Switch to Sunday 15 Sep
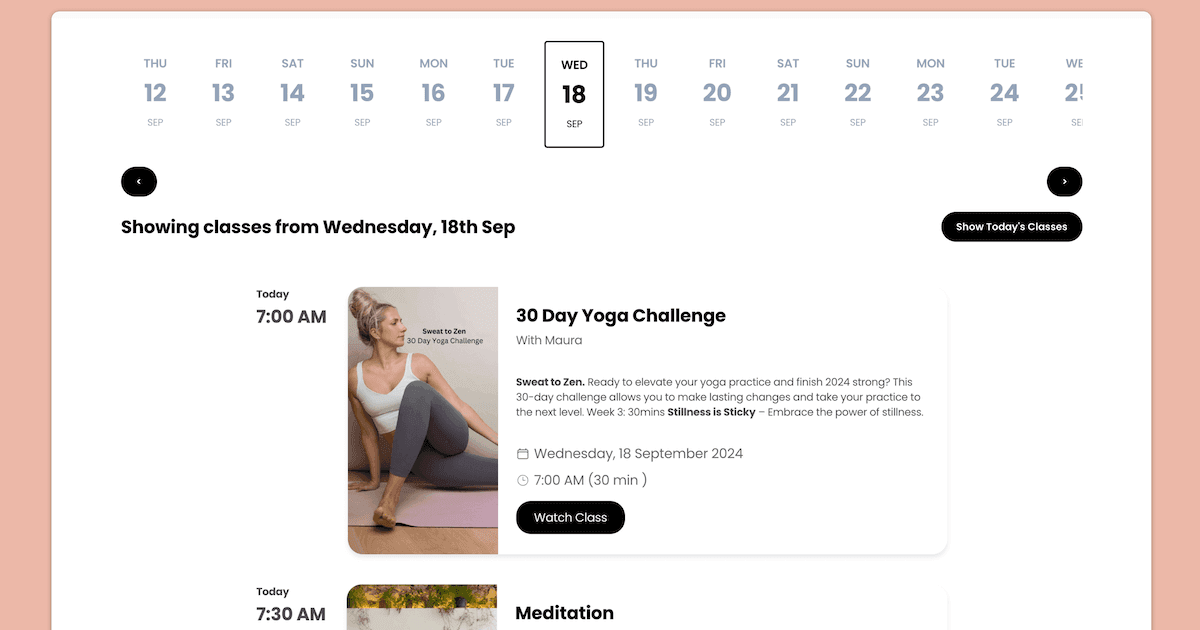Image resolution: width=1200 pixels, height=630 pixels. [362, 93]
